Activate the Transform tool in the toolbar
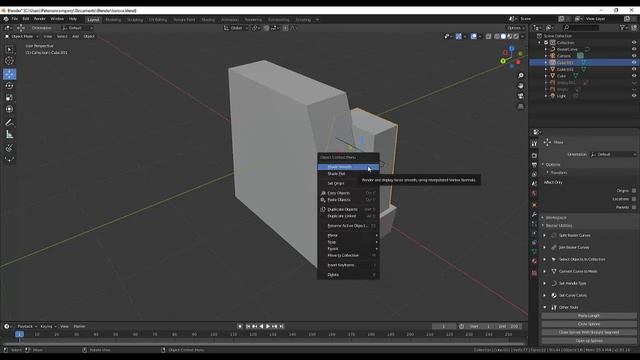The image size is (640, 360). 9,109
